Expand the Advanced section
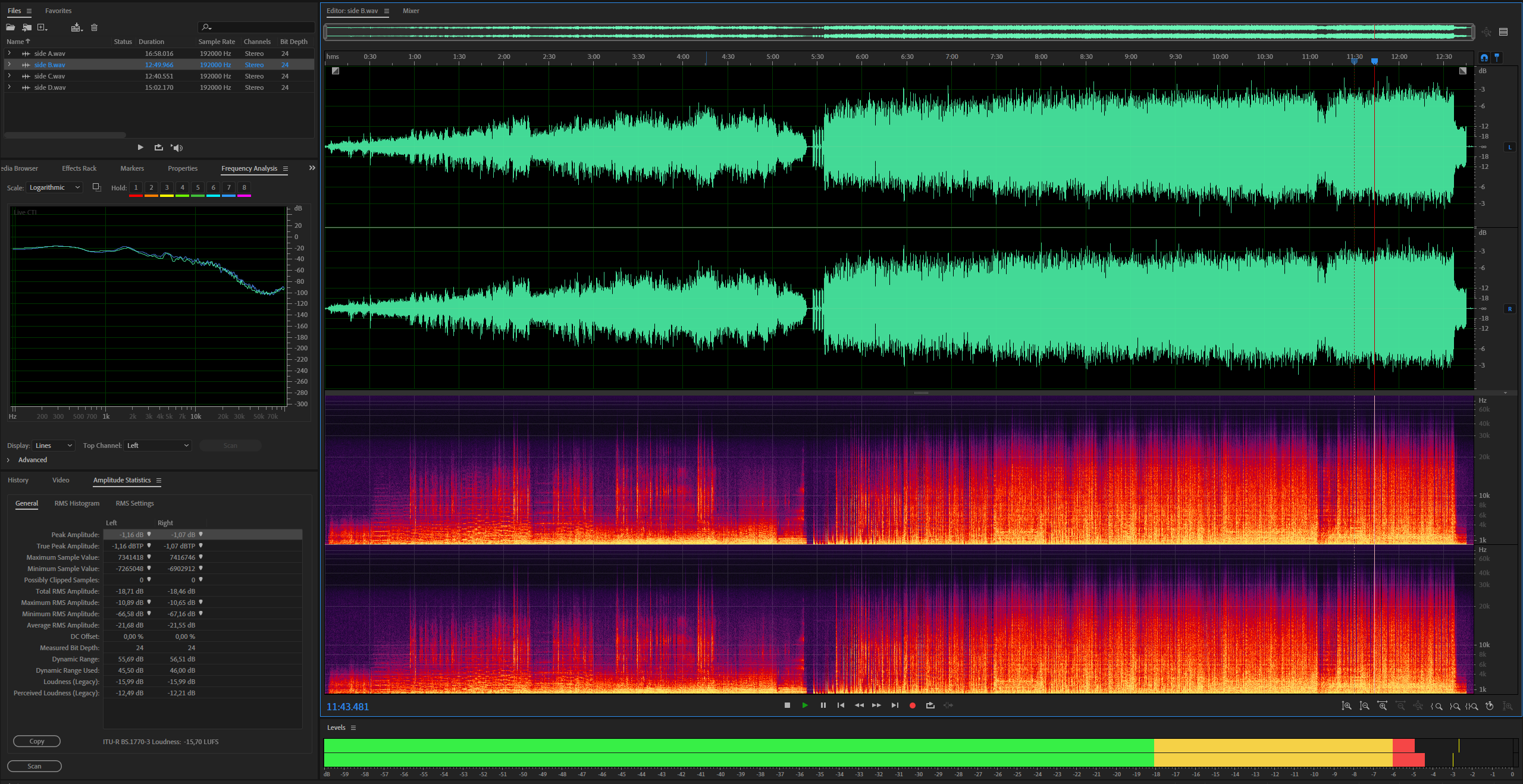Image resolution: width=1523 pixels, height=784 pixels. point(8,460)
